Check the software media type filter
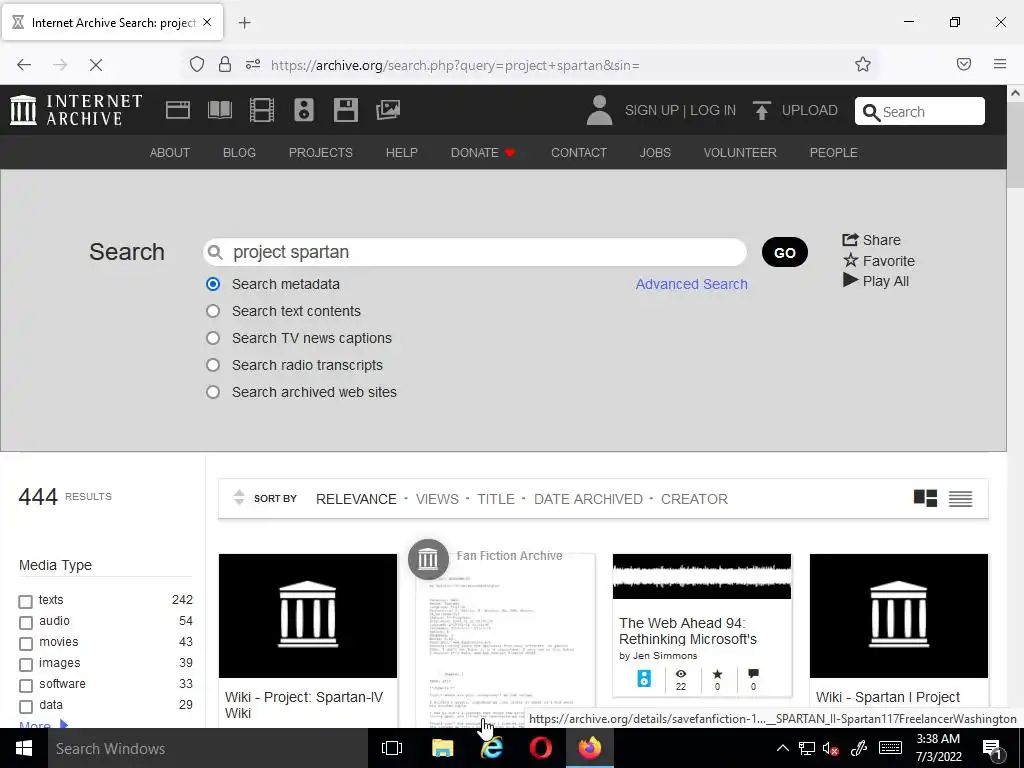 coord(25,686)
